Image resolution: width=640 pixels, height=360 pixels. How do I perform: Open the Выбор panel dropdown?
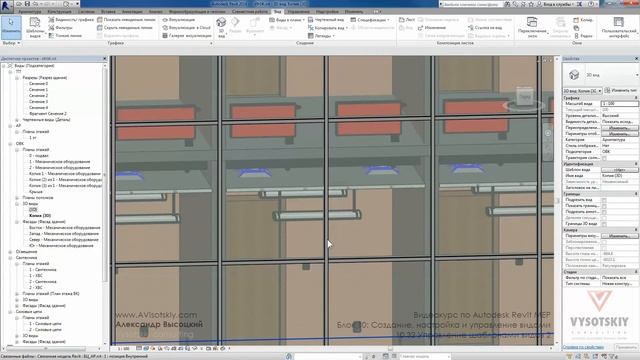(11, 43)
